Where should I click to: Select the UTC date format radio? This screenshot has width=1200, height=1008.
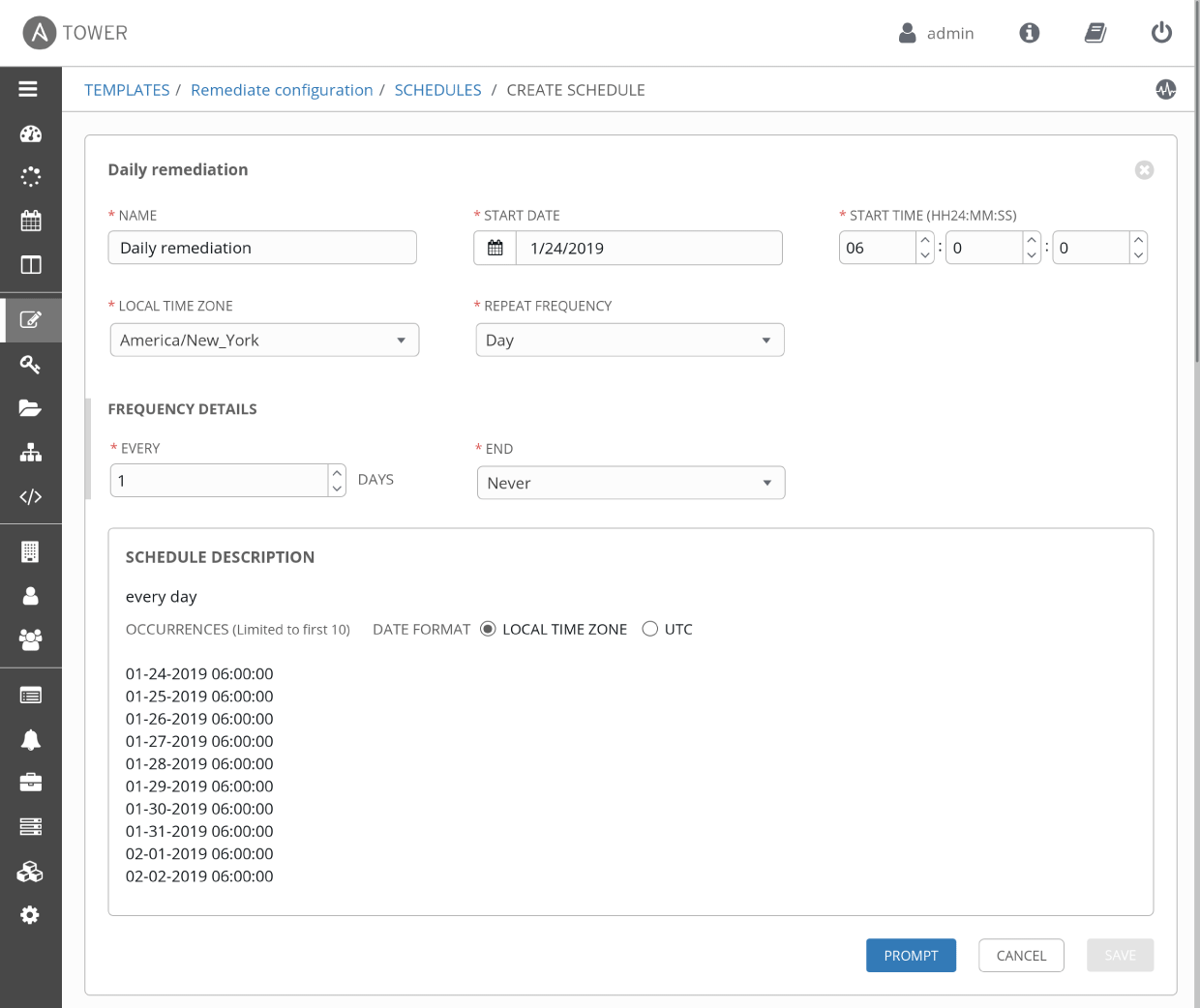pos(650,629)
